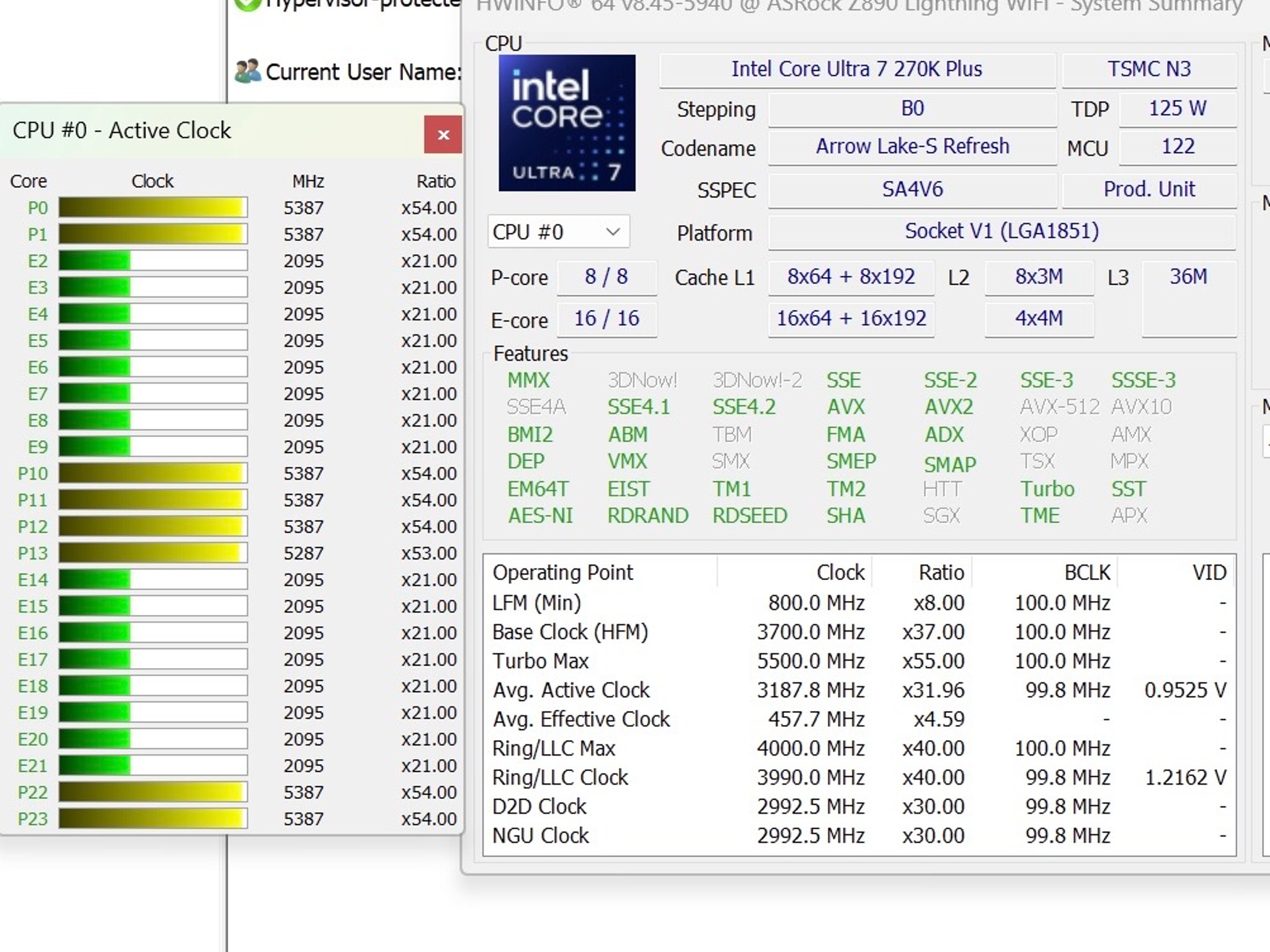
Task: Click the AVX2 feature label
Action: click(x=949, y=407)
